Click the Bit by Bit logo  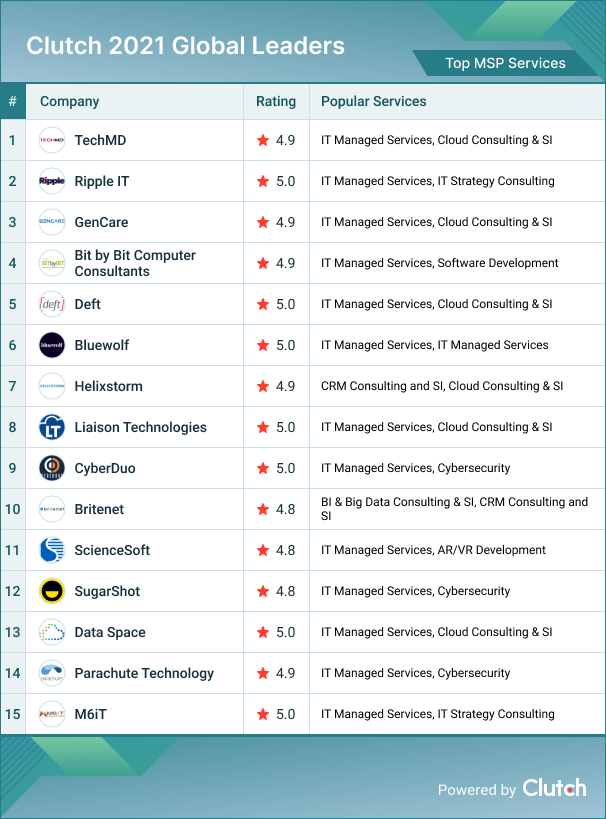pyautogui.click(x=52, y=263)
